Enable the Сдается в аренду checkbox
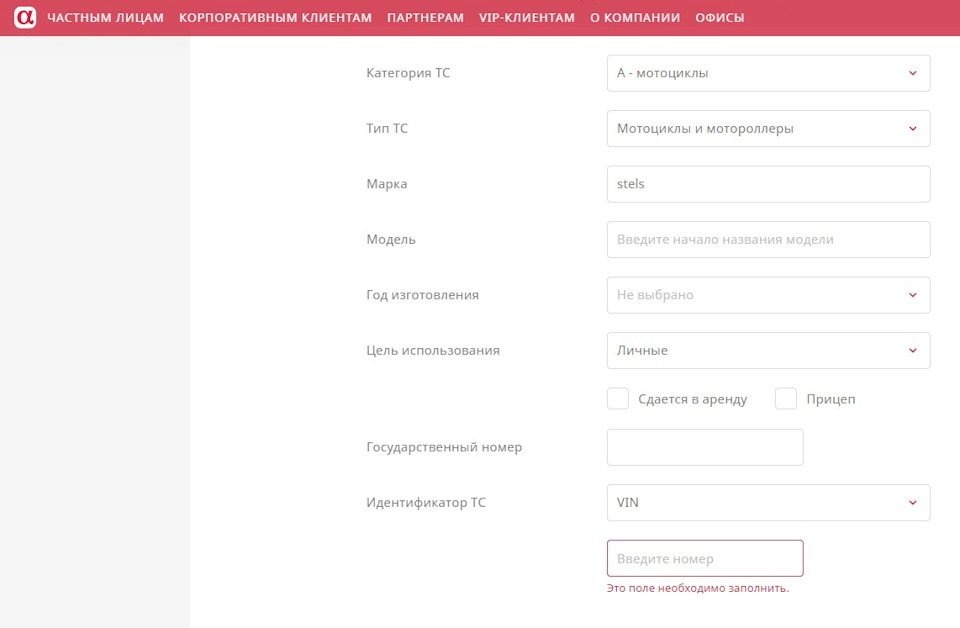Screen dimensions: 960x628 tap(618, 399)
